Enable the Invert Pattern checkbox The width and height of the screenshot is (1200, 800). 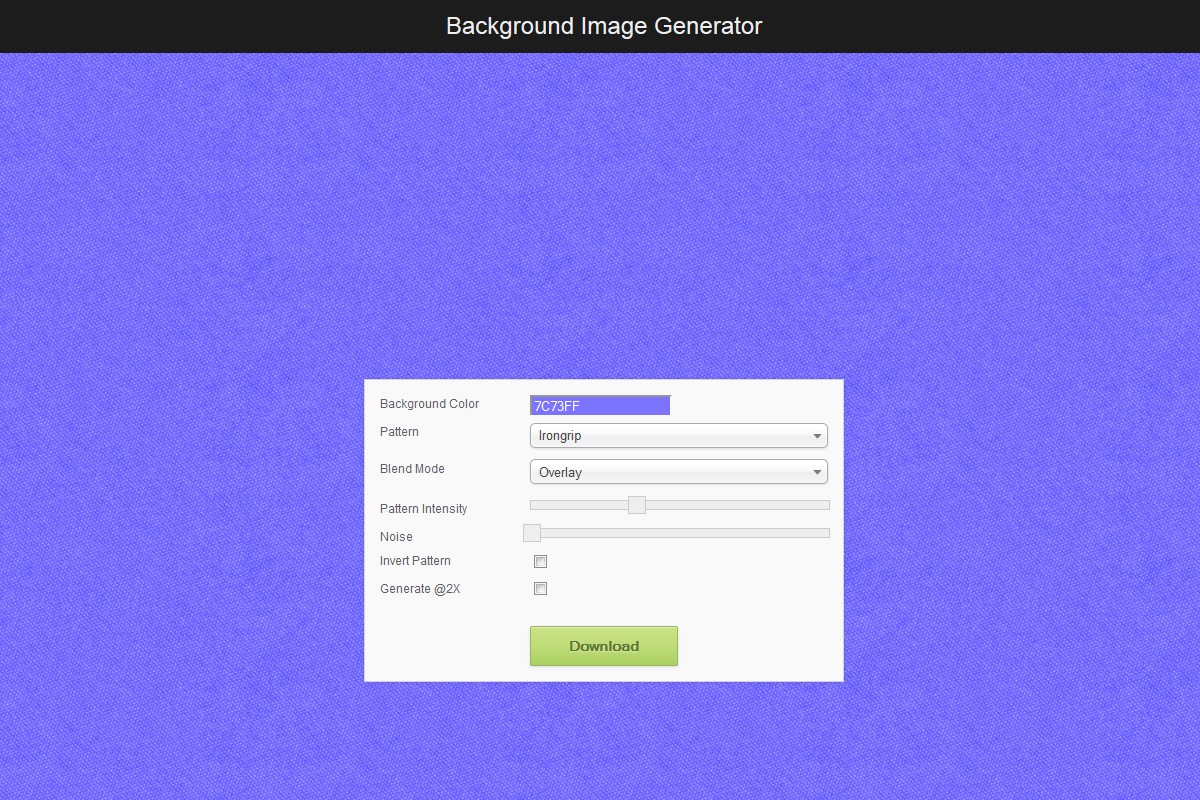(541, 561)
